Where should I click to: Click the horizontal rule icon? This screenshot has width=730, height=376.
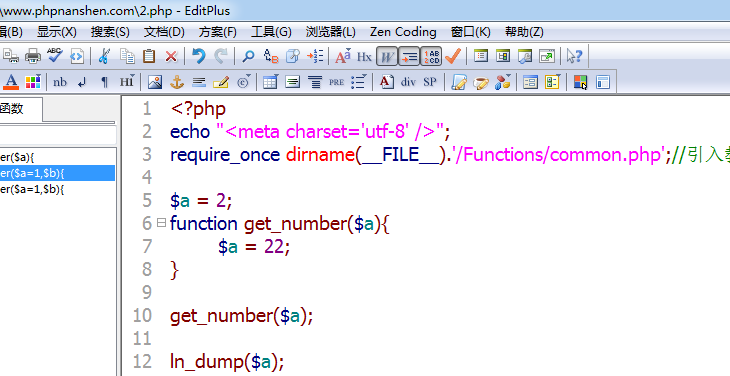pyautogui.click(x=199, y=82)
